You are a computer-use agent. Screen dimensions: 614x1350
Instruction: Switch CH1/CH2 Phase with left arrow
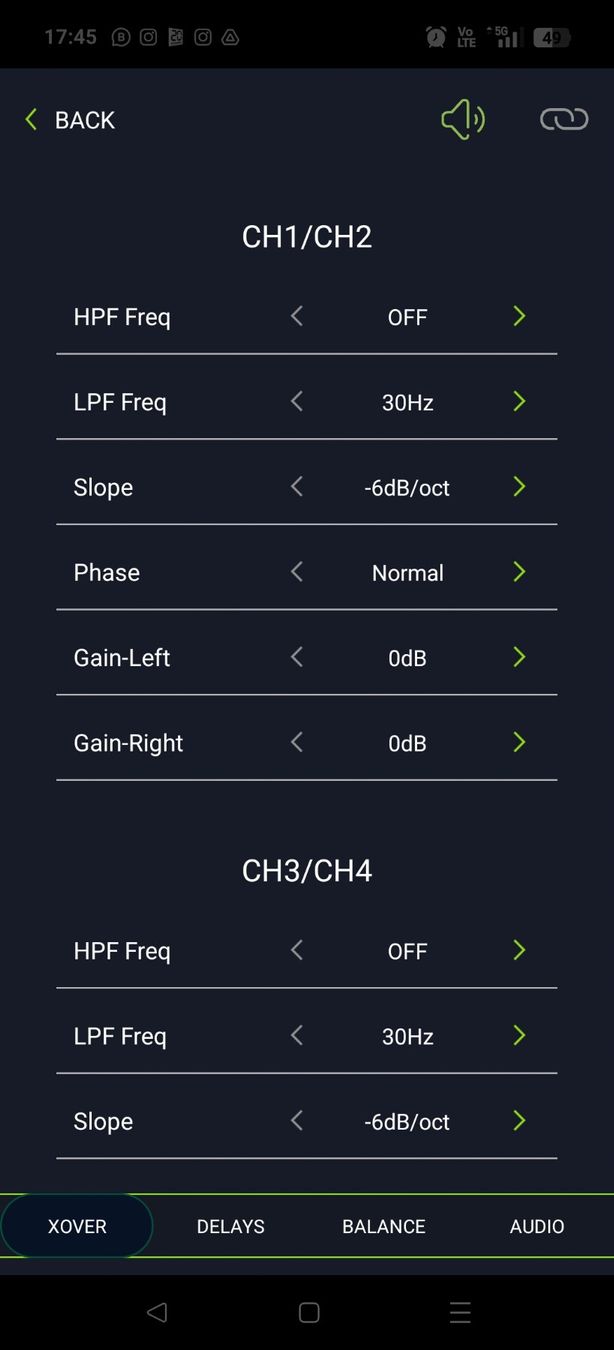tap(296, 572)
